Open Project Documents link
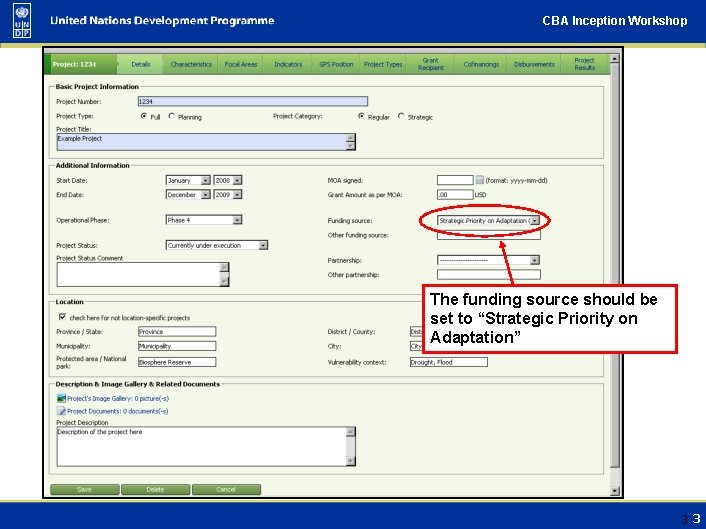Image resolution: width=706 pixels, height=529 pixels. [118, 411]
